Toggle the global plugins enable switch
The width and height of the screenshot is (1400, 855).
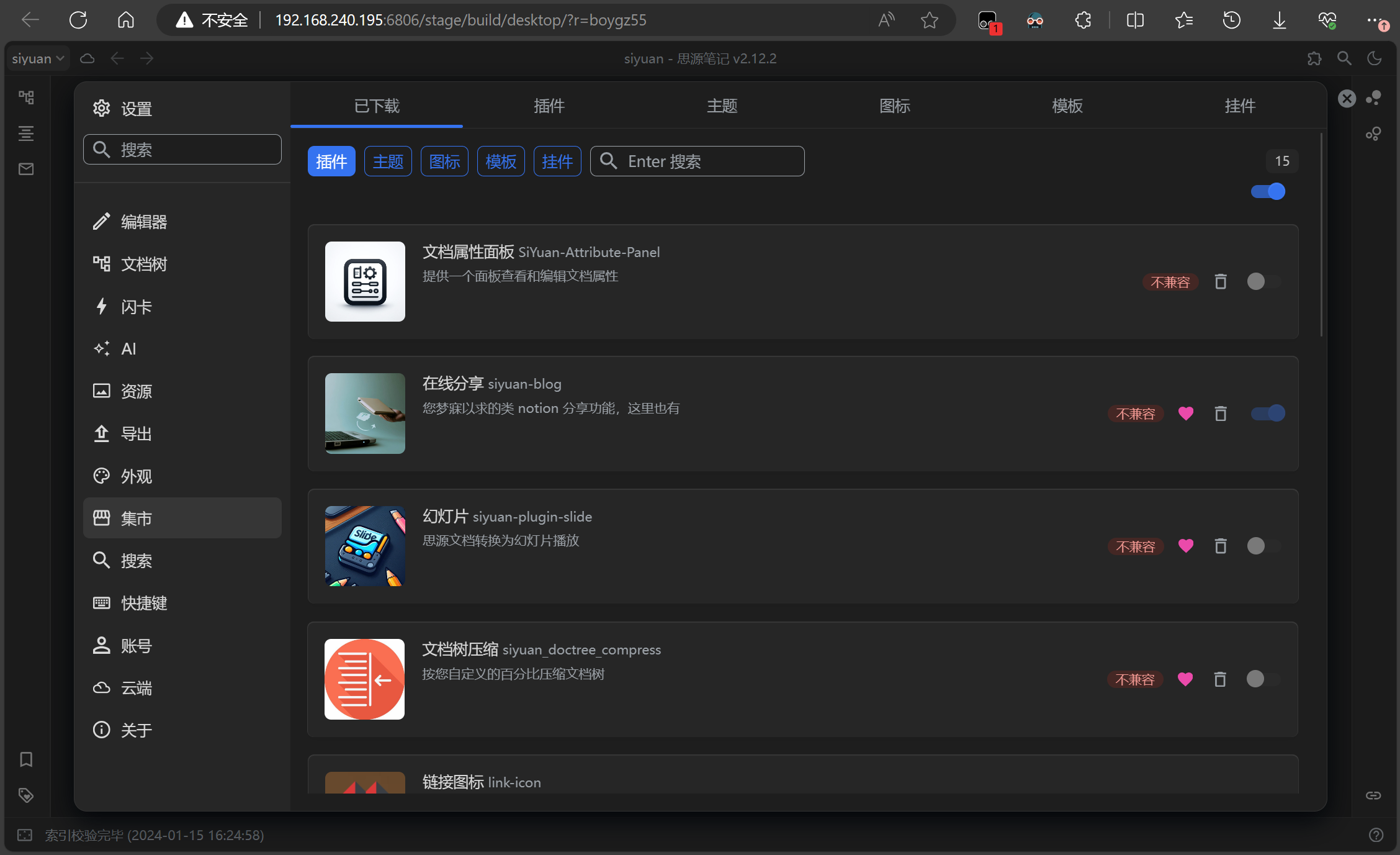coord(1267,191)
